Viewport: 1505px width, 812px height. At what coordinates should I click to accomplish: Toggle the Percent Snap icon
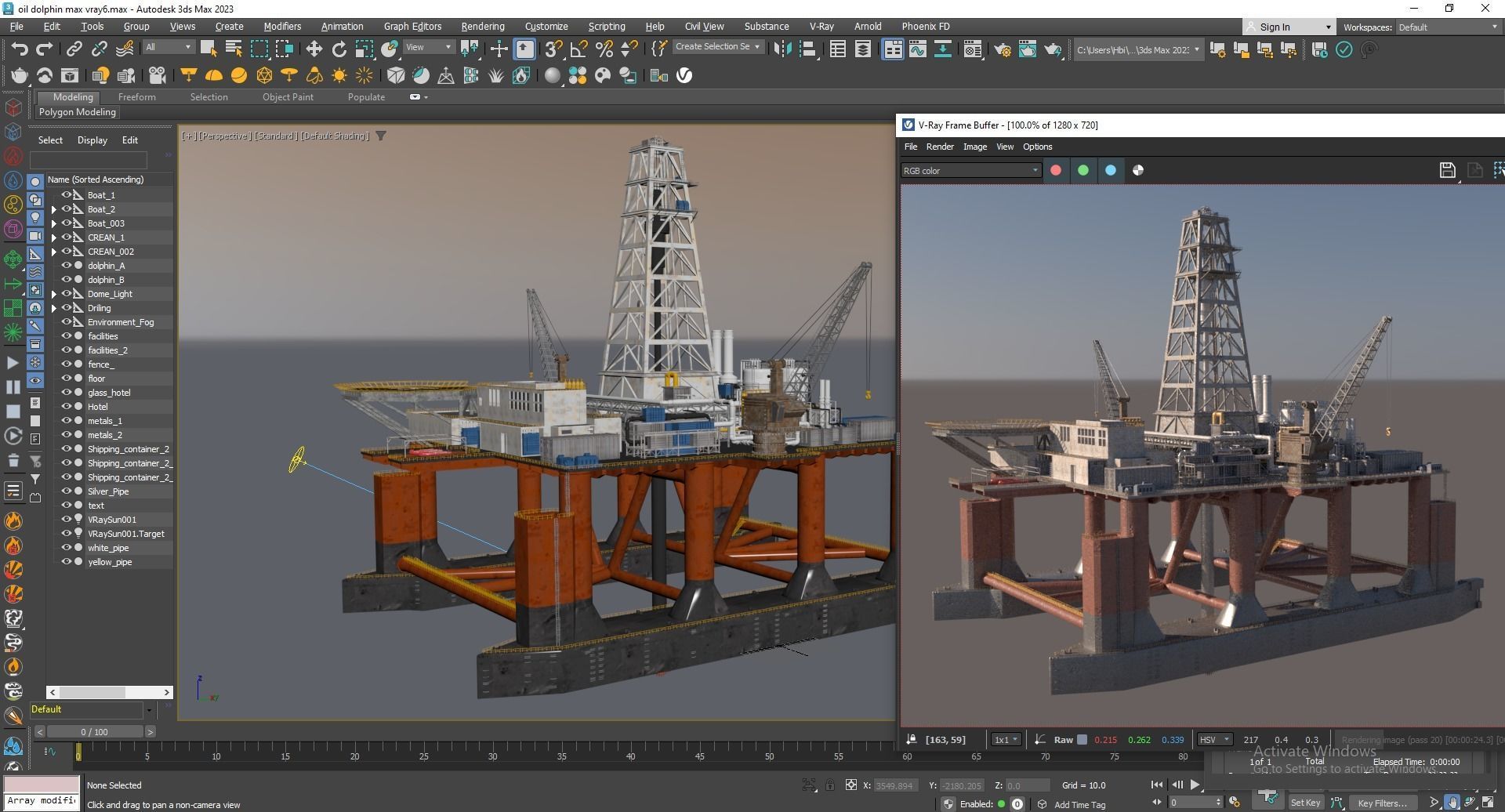604,49
